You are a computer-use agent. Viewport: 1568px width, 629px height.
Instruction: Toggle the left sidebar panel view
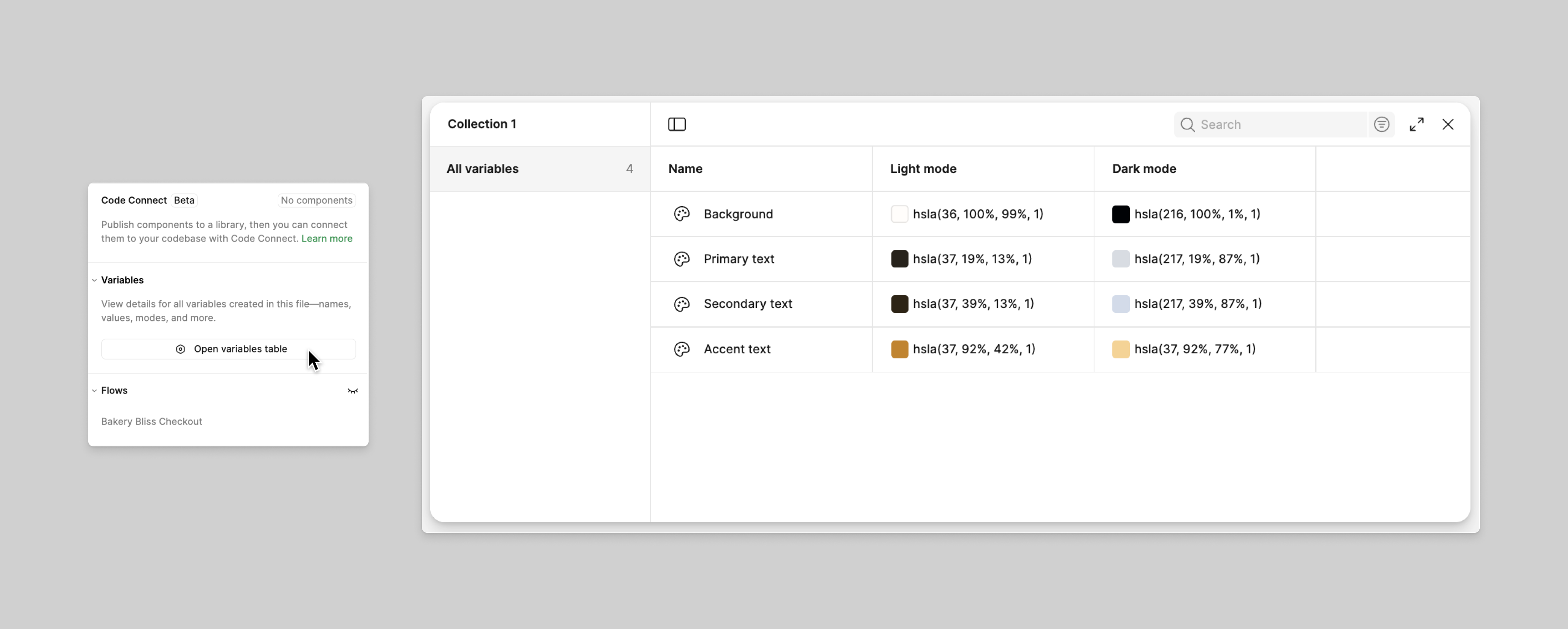pyautogui.click(x=677, y=124)
